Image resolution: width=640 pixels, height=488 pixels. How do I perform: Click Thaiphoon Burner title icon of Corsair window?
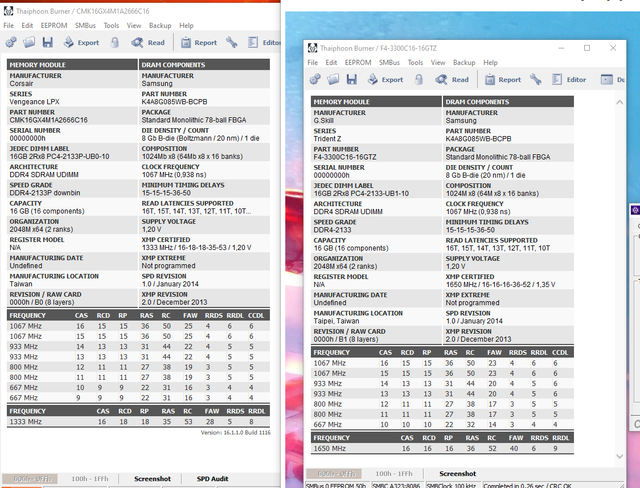[8, 11]
